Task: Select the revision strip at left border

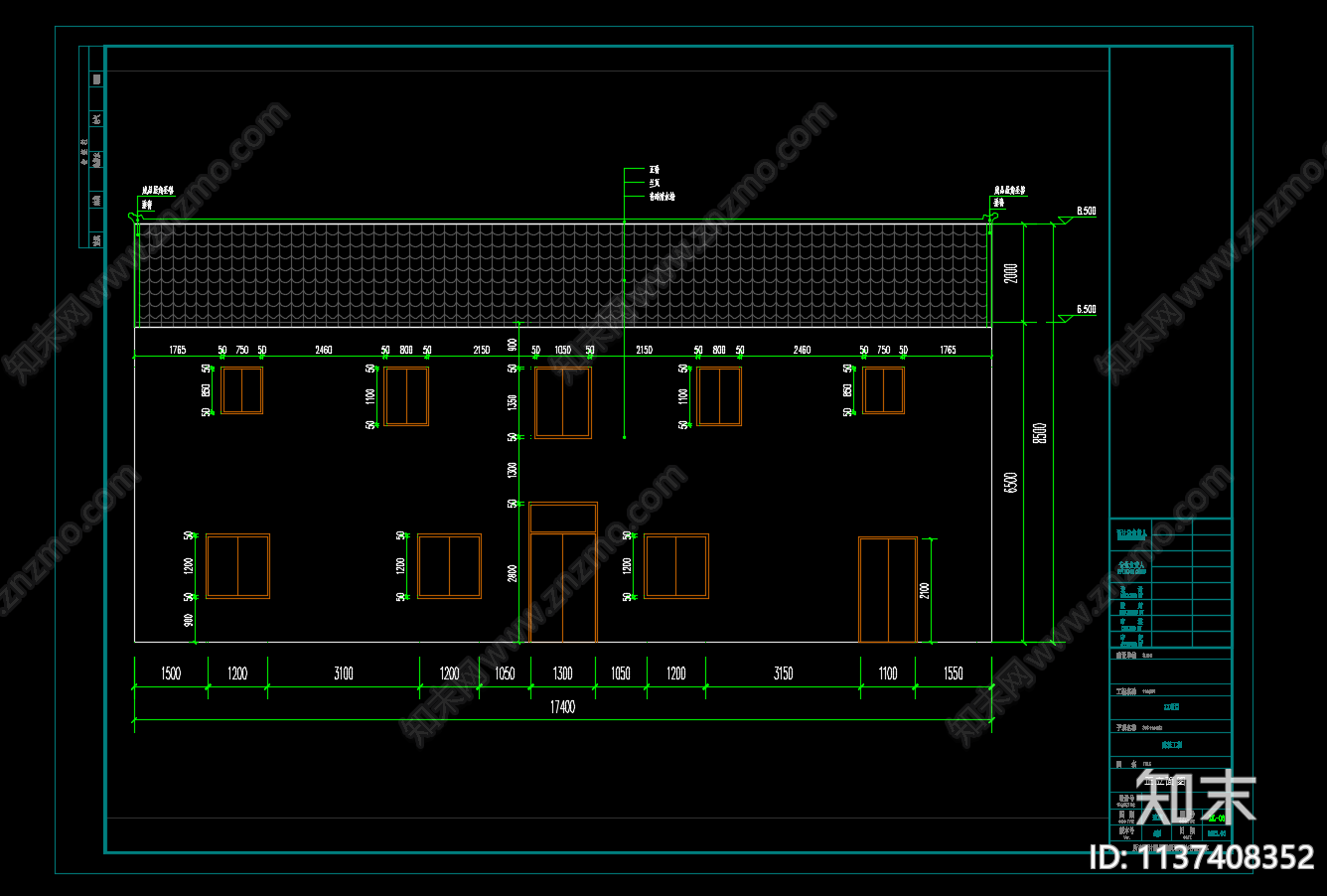Action: coord(91,146)
